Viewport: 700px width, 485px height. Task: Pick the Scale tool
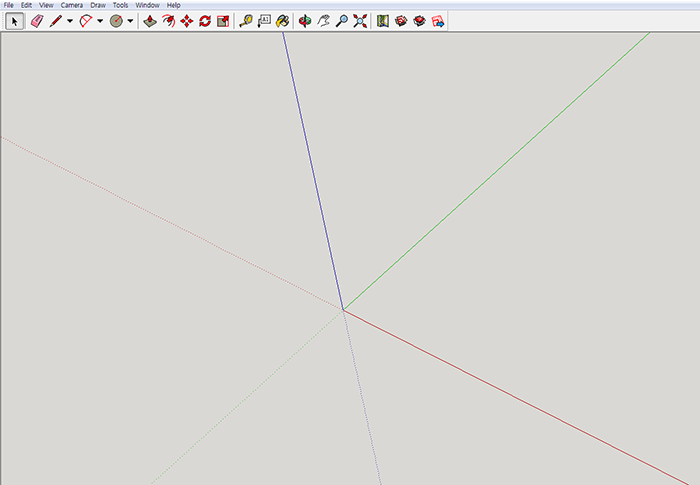(x=223, y=21)
